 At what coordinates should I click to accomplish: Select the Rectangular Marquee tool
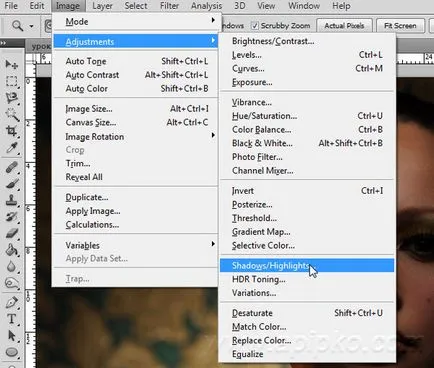pyautogui.click(x=12, y=81)
